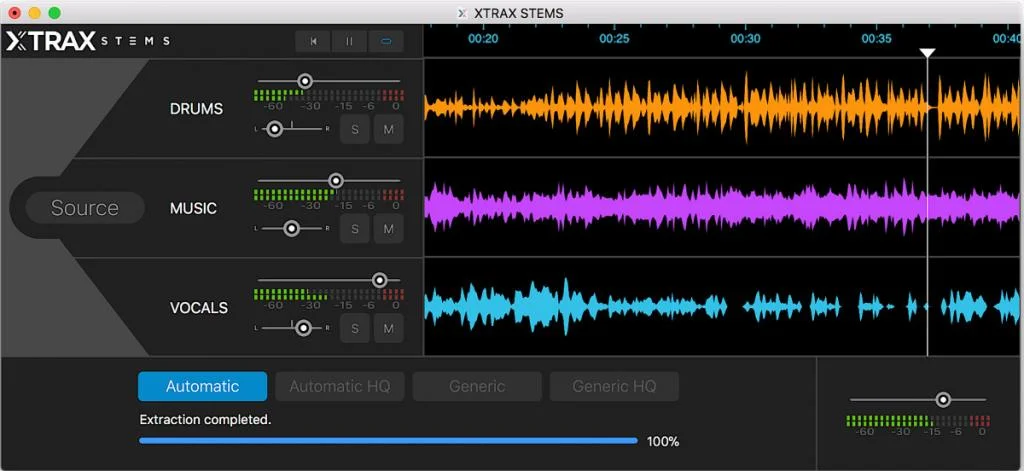This screenshot has width=1024, height=471.
Task: Click the VOCALS track label
Action: [x=199, y=308]
